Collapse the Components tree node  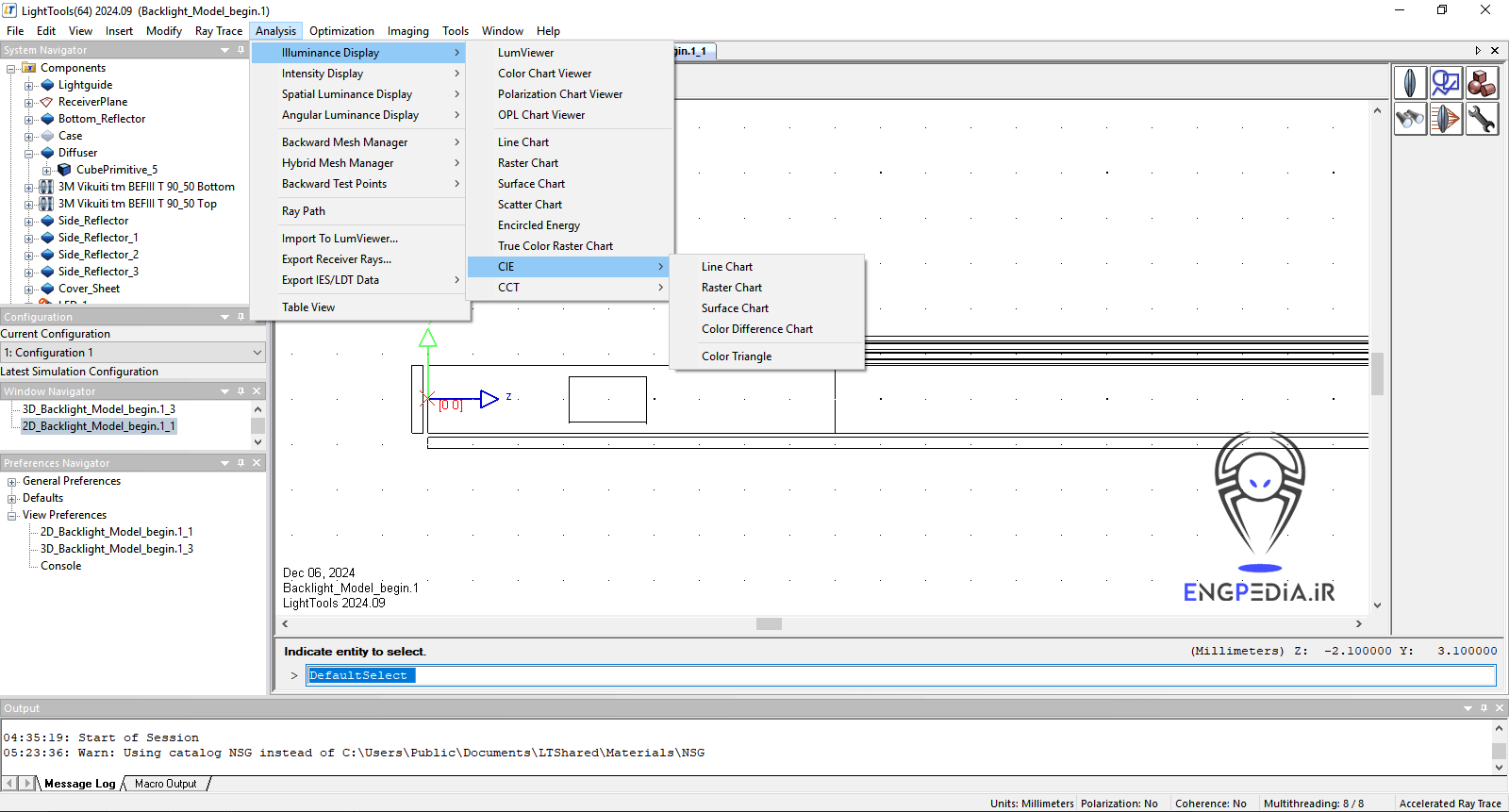[x=11, y=68]
